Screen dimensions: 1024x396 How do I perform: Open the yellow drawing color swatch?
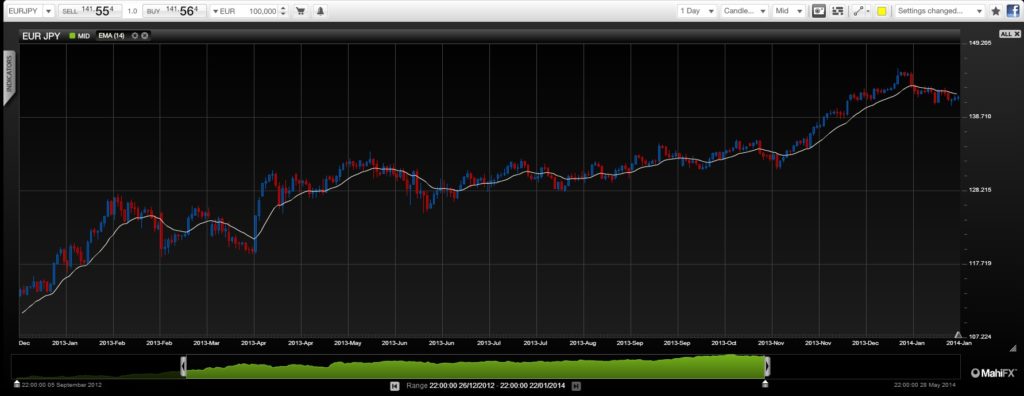coord(882,11)
